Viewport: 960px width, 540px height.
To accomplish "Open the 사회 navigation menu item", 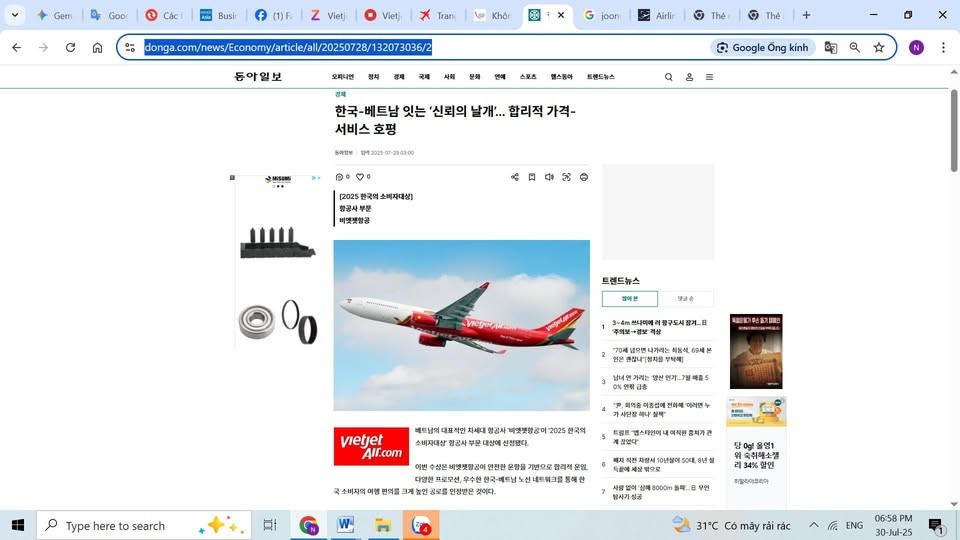I will click(x=449, y=77).
